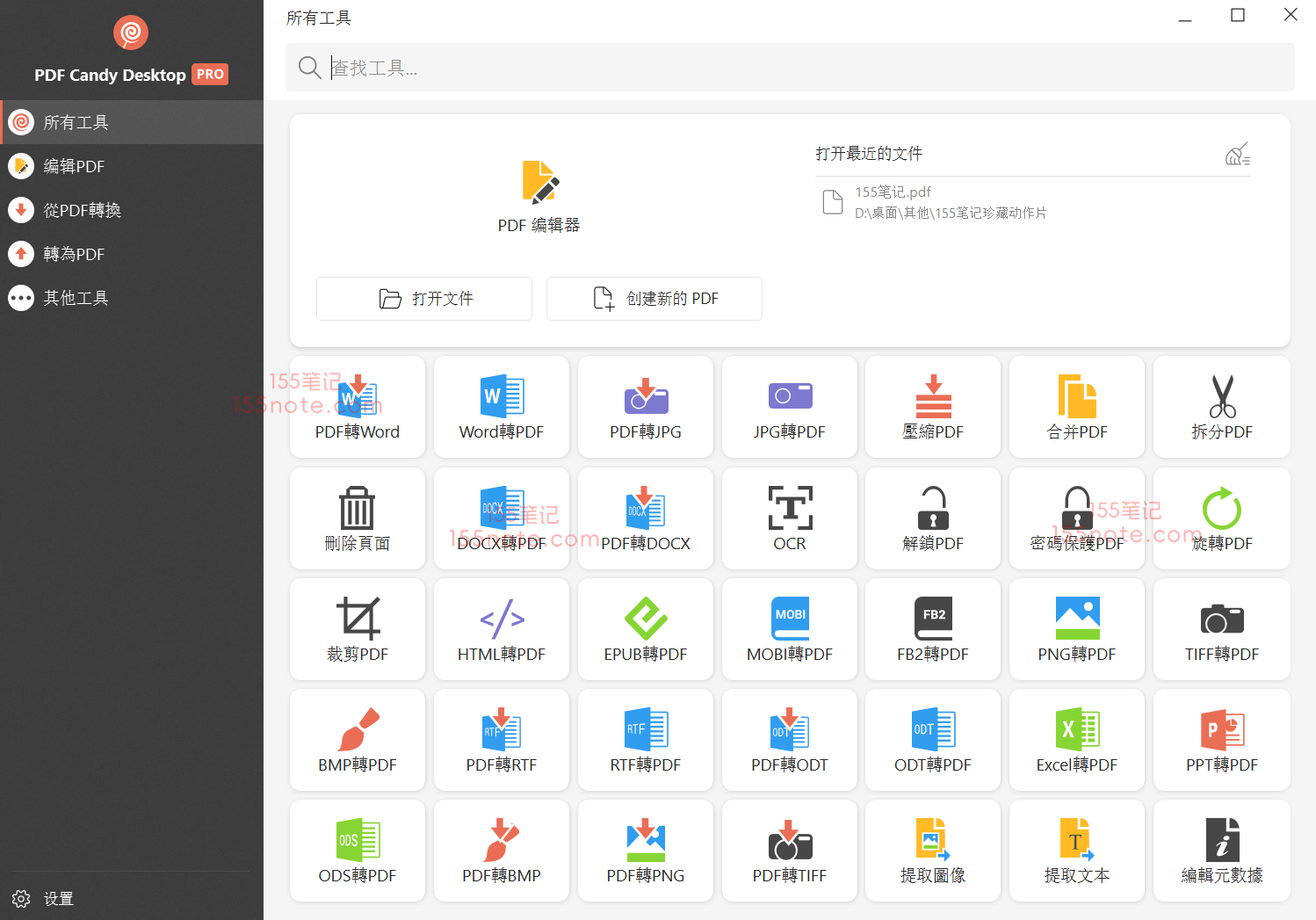Image resolution: width=1316 pixels, height=920 pixels.
Task: Open the 密碼保護PDF lock tool
Action: point(1076,518)
